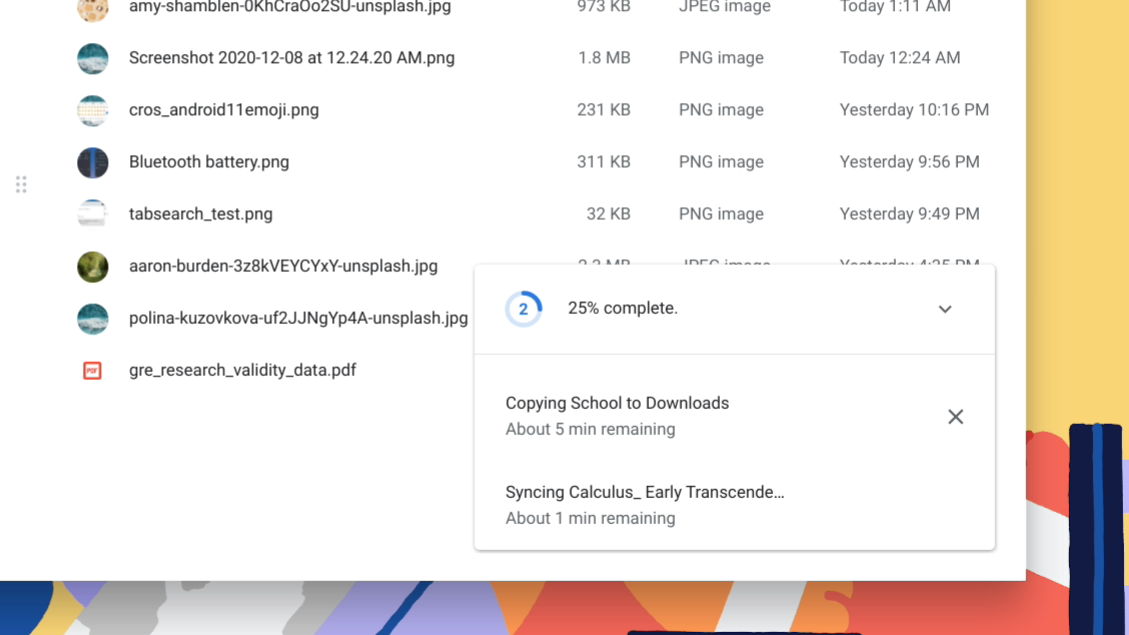Select the Bluetooth battery.png file name
This screenshot has height=635, width=1129.
tap(208, 162)
